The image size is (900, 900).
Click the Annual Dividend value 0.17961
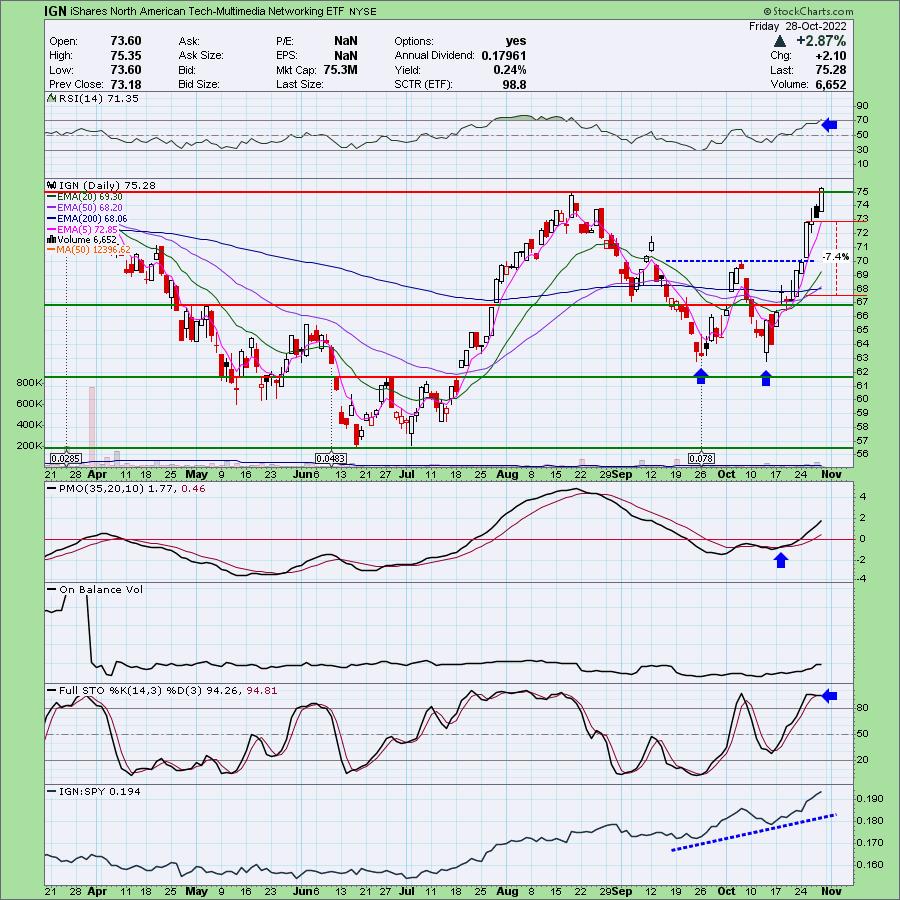(503, 56)
